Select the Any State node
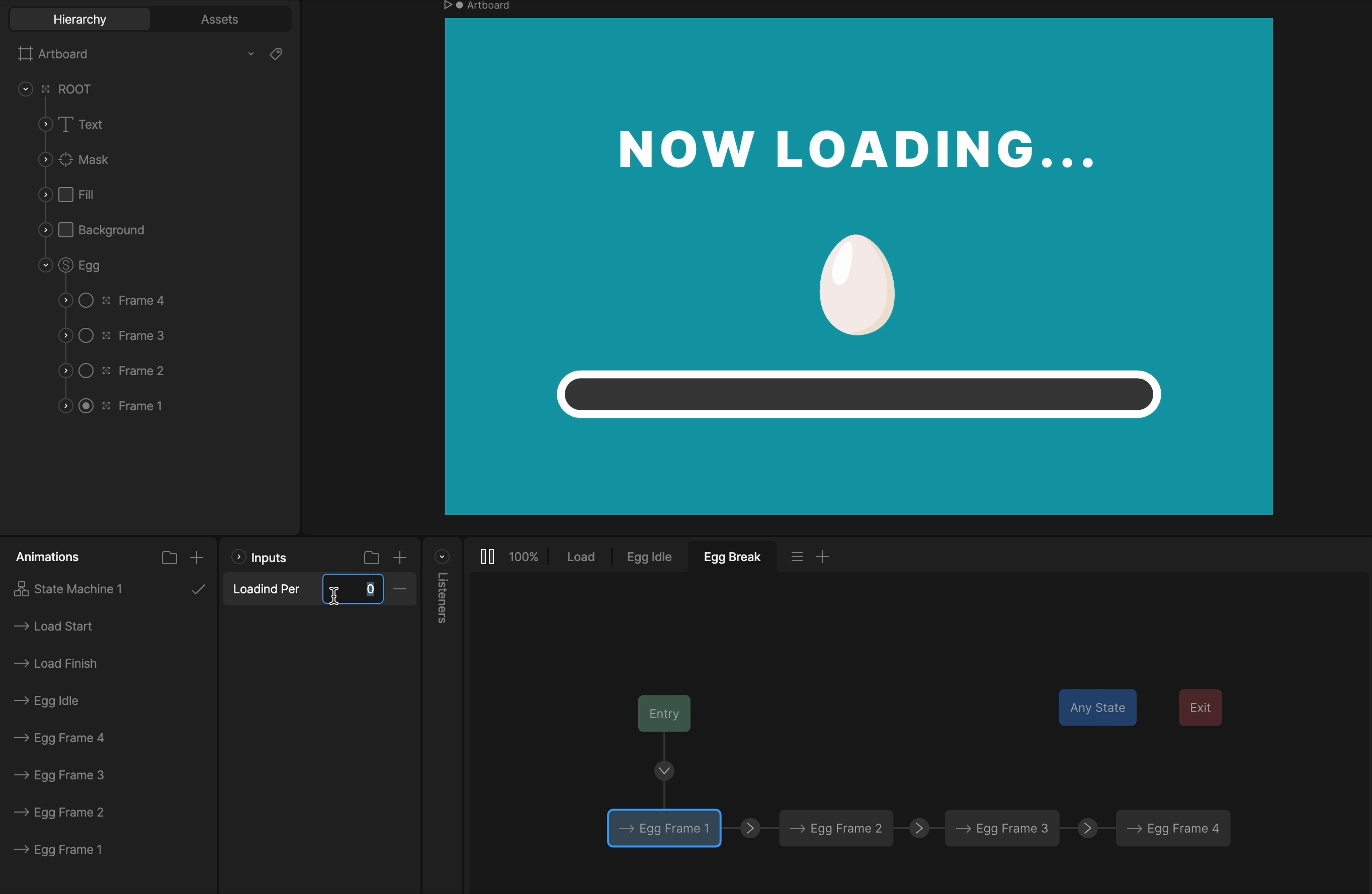Screen dimensions: 1372x894 point(1097,708)
